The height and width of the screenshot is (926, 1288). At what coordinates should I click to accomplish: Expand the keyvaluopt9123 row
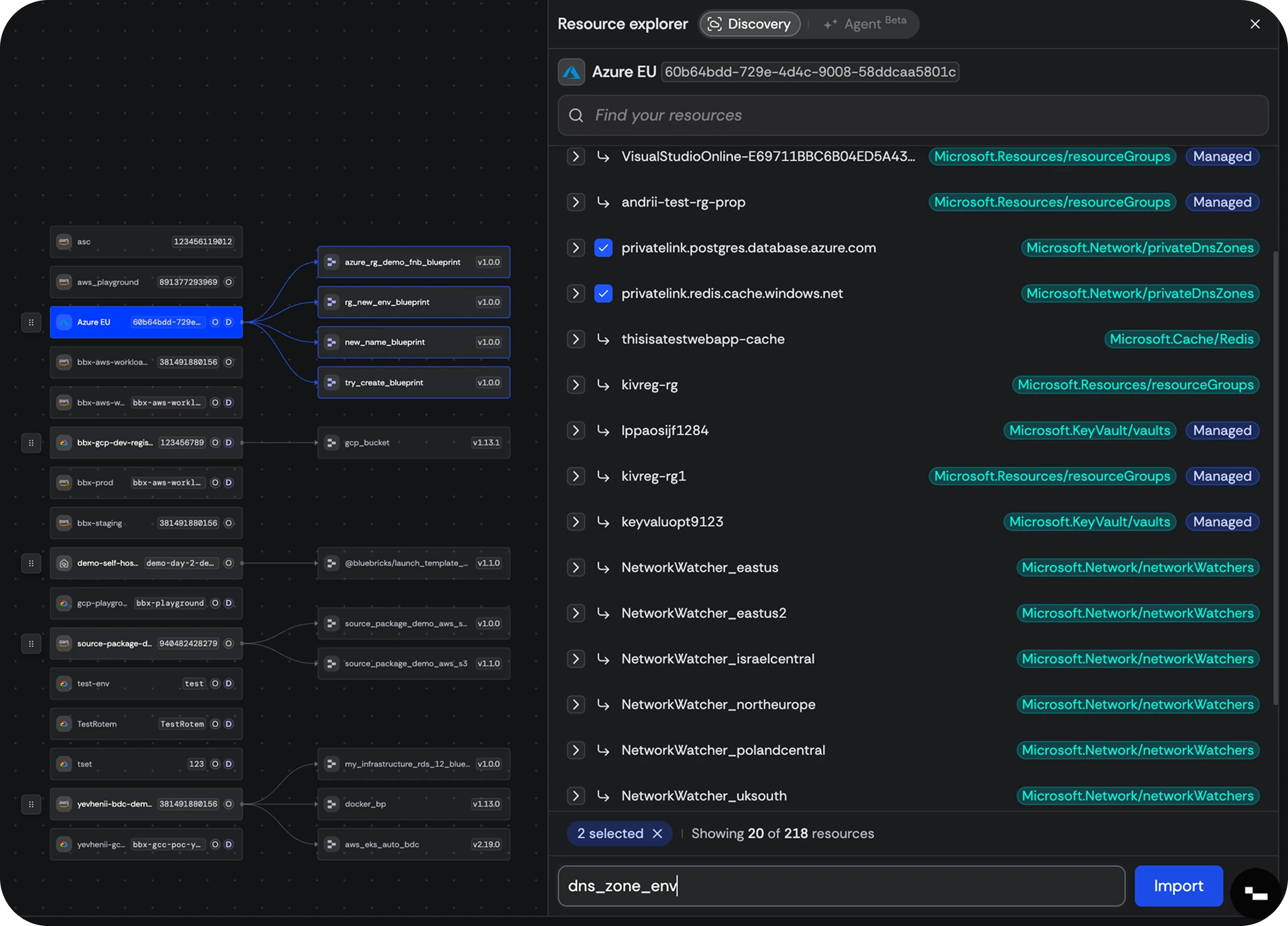coord(576,522)
